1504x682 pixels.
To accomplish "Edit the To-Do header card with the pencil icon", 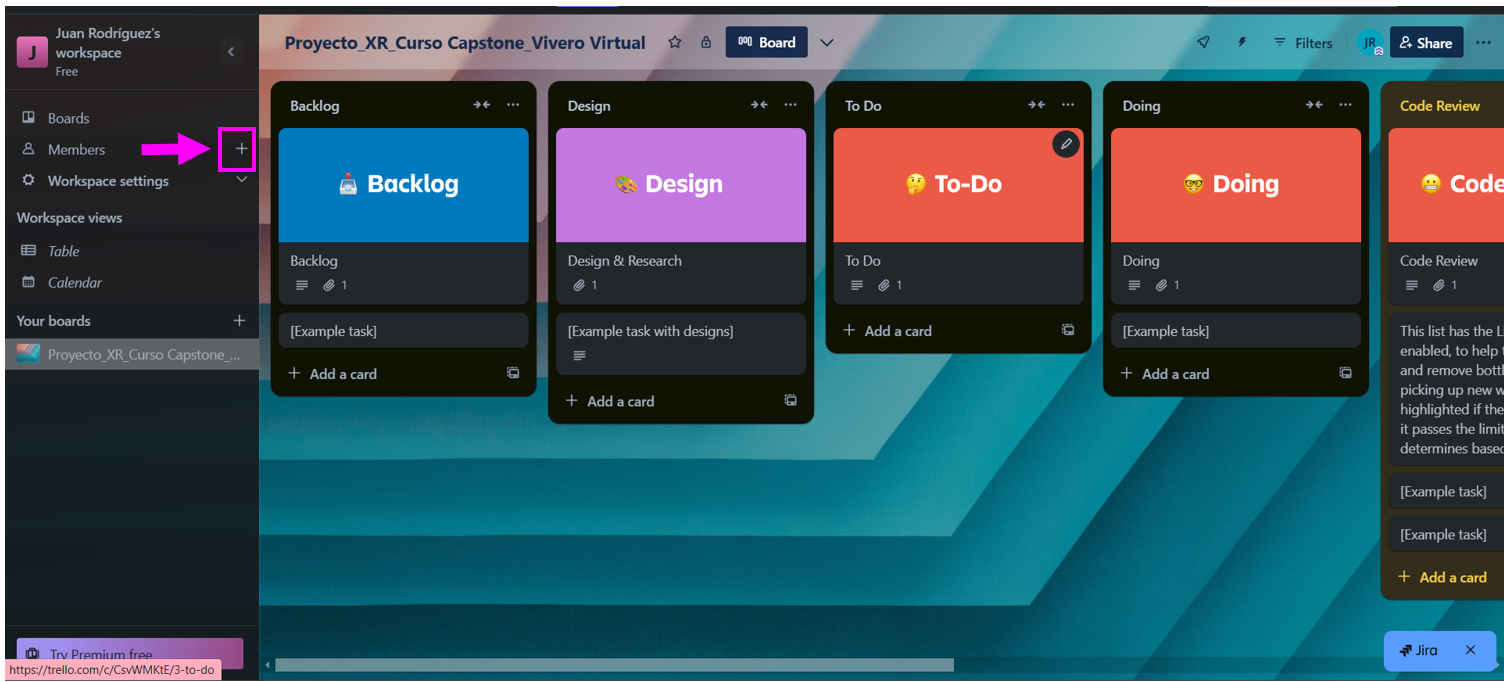I will (1065, 144).
